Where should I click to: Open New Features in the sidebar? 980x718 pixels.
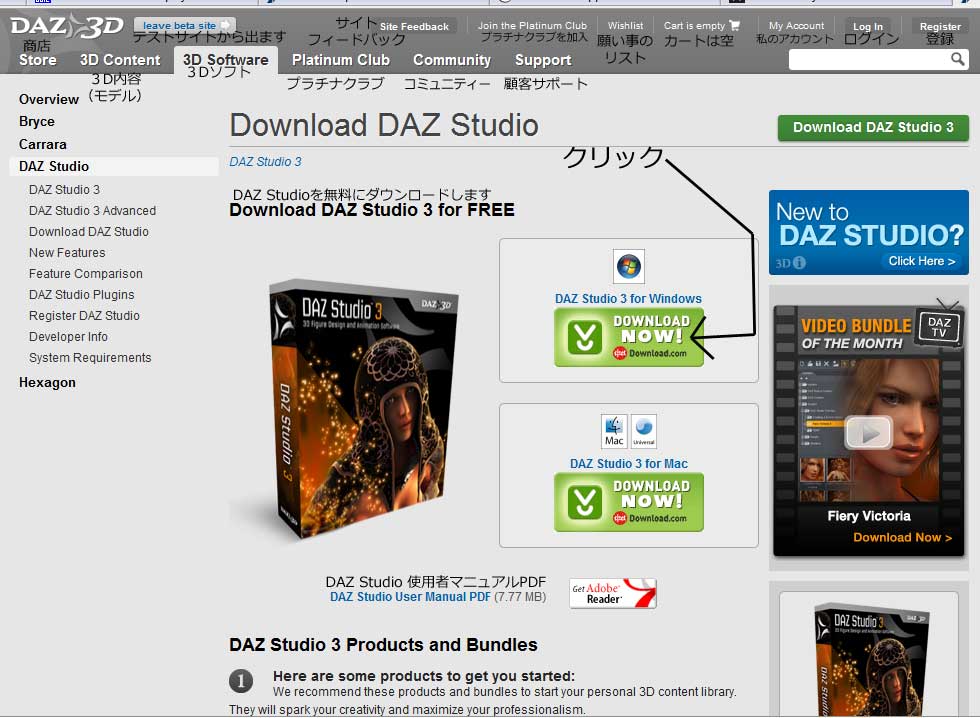coord(67,252)
